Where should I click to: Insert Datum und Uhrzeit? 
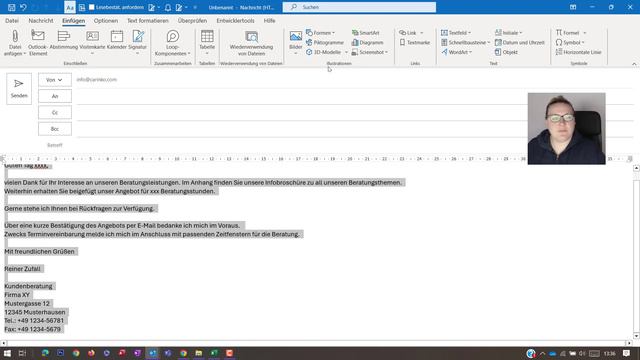520,42
